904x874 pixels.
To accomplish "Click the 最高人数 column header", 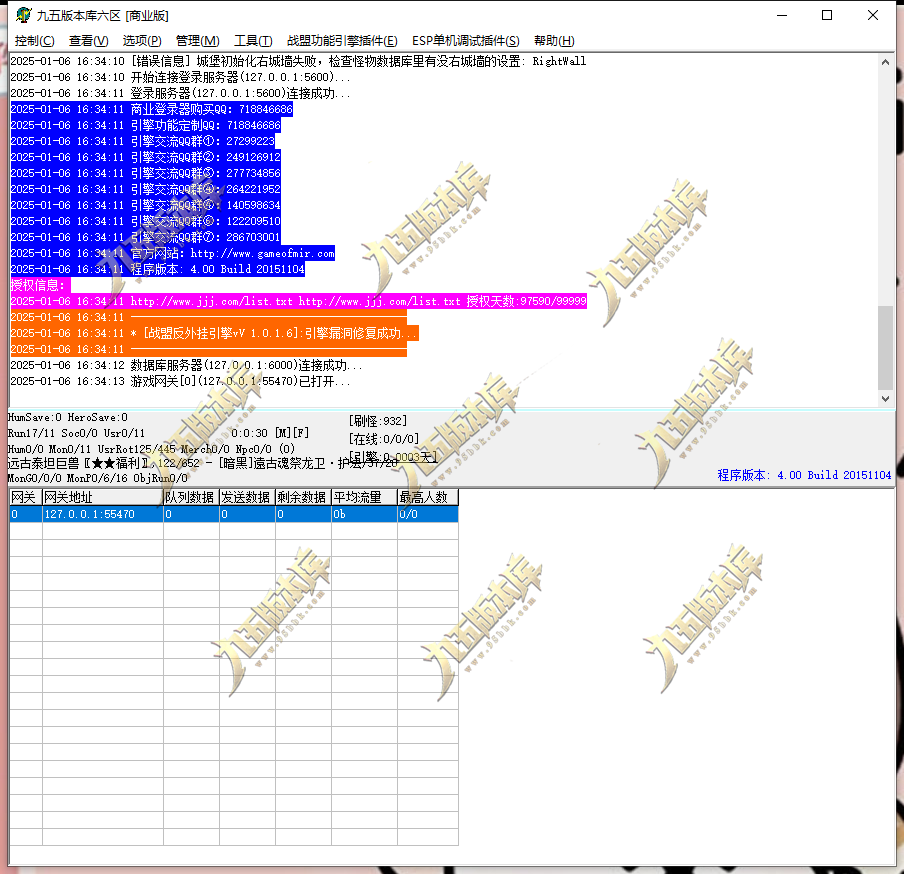I will click(427, 497).
